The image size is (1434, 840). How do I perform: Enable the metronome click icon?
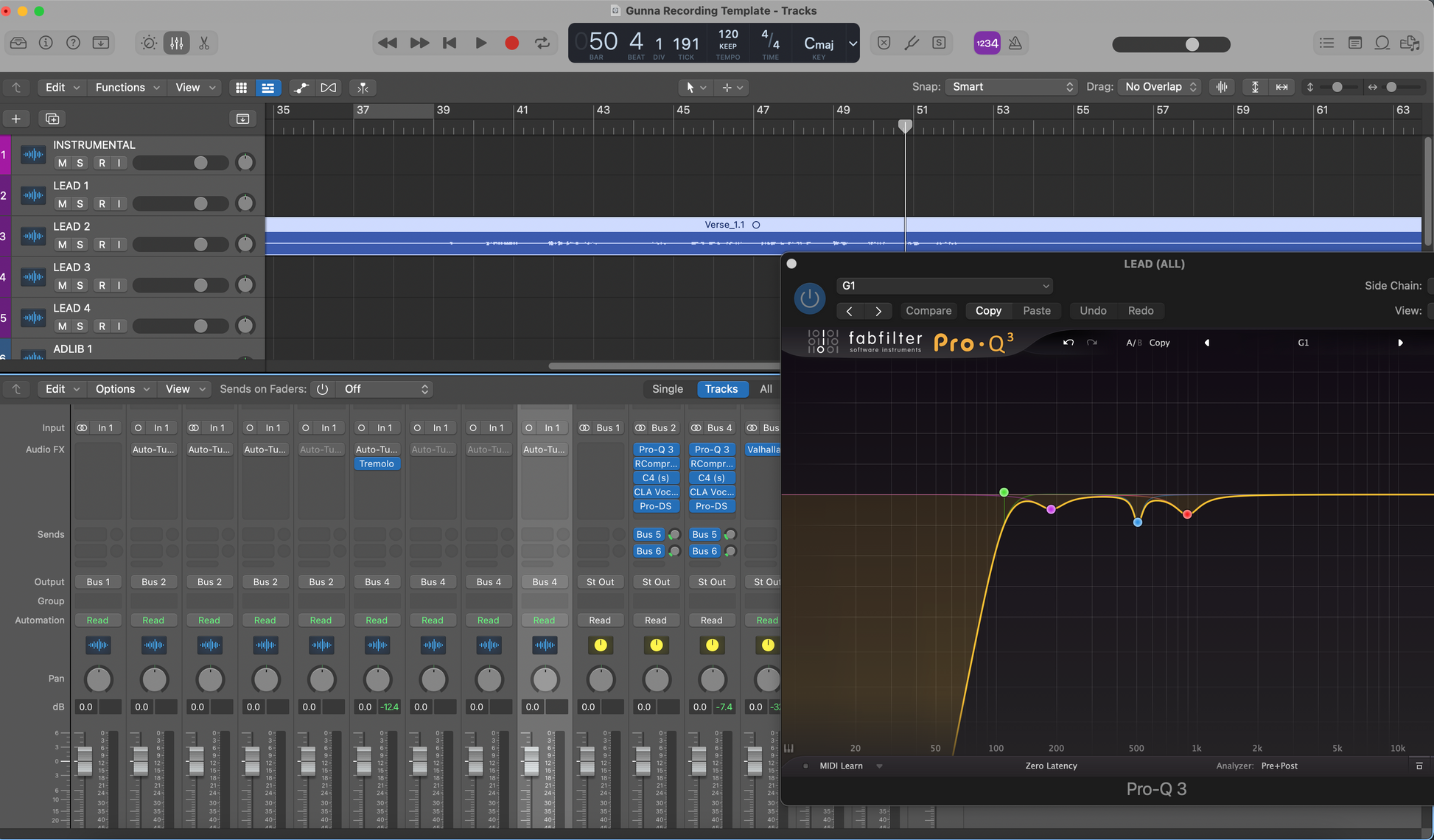click(x=1015, y=43)
